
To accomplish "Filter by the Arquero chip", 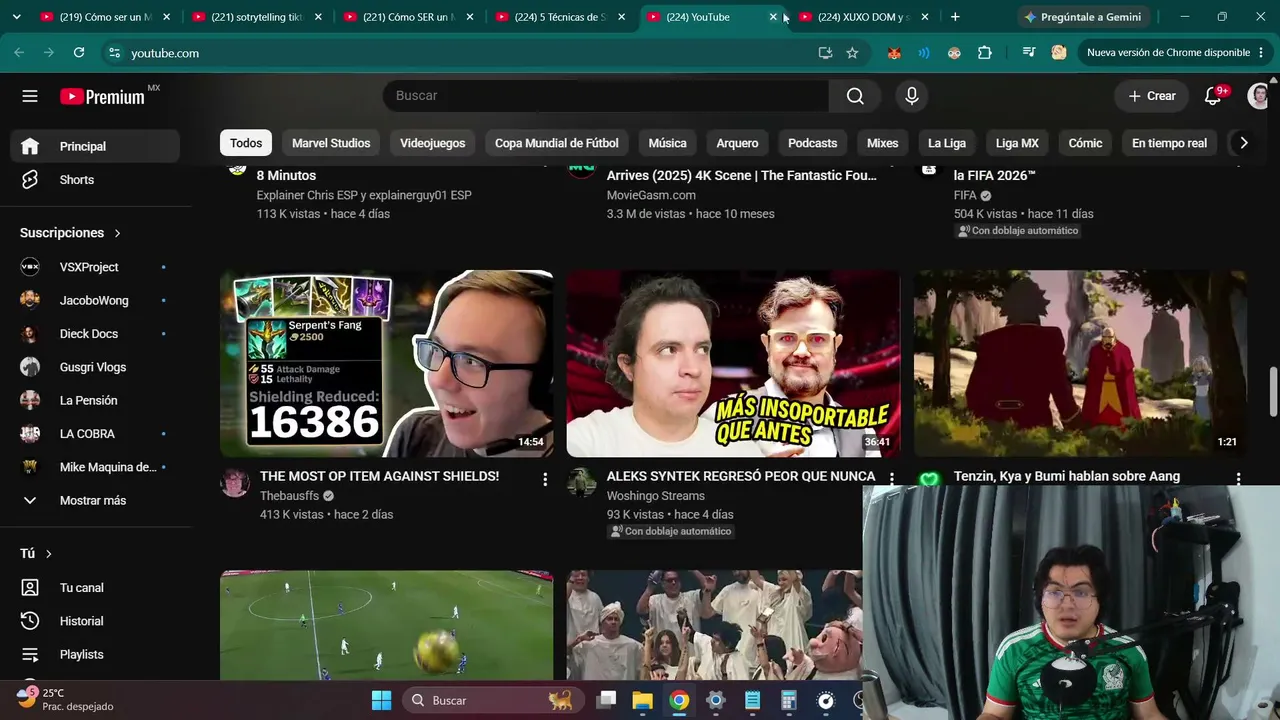I will (x=737, y=143).
